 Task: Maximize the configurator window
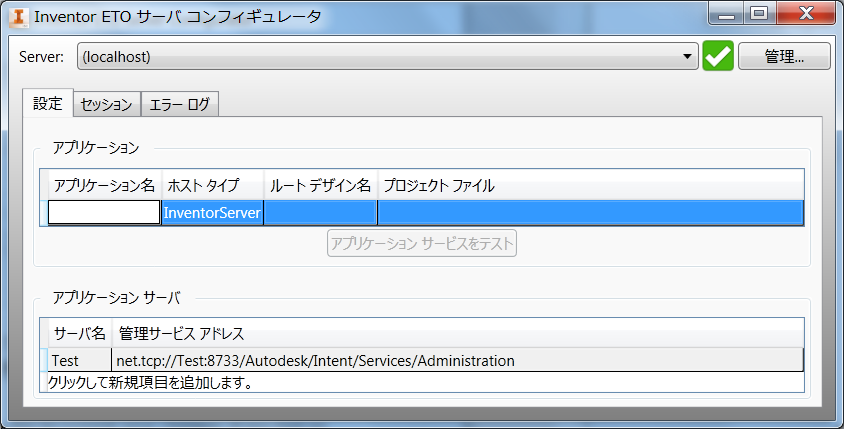tap(759, 15)
